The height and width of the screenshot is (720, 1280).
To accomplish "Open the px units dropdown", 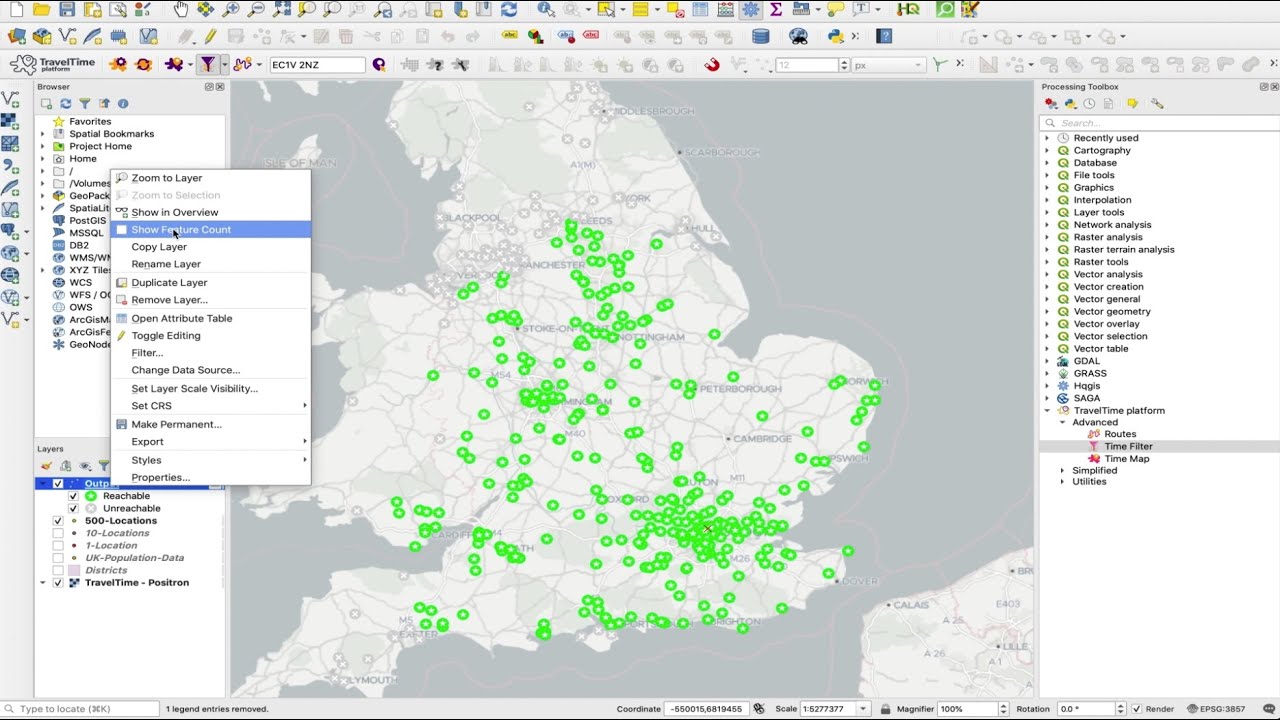I will [888, 65].
